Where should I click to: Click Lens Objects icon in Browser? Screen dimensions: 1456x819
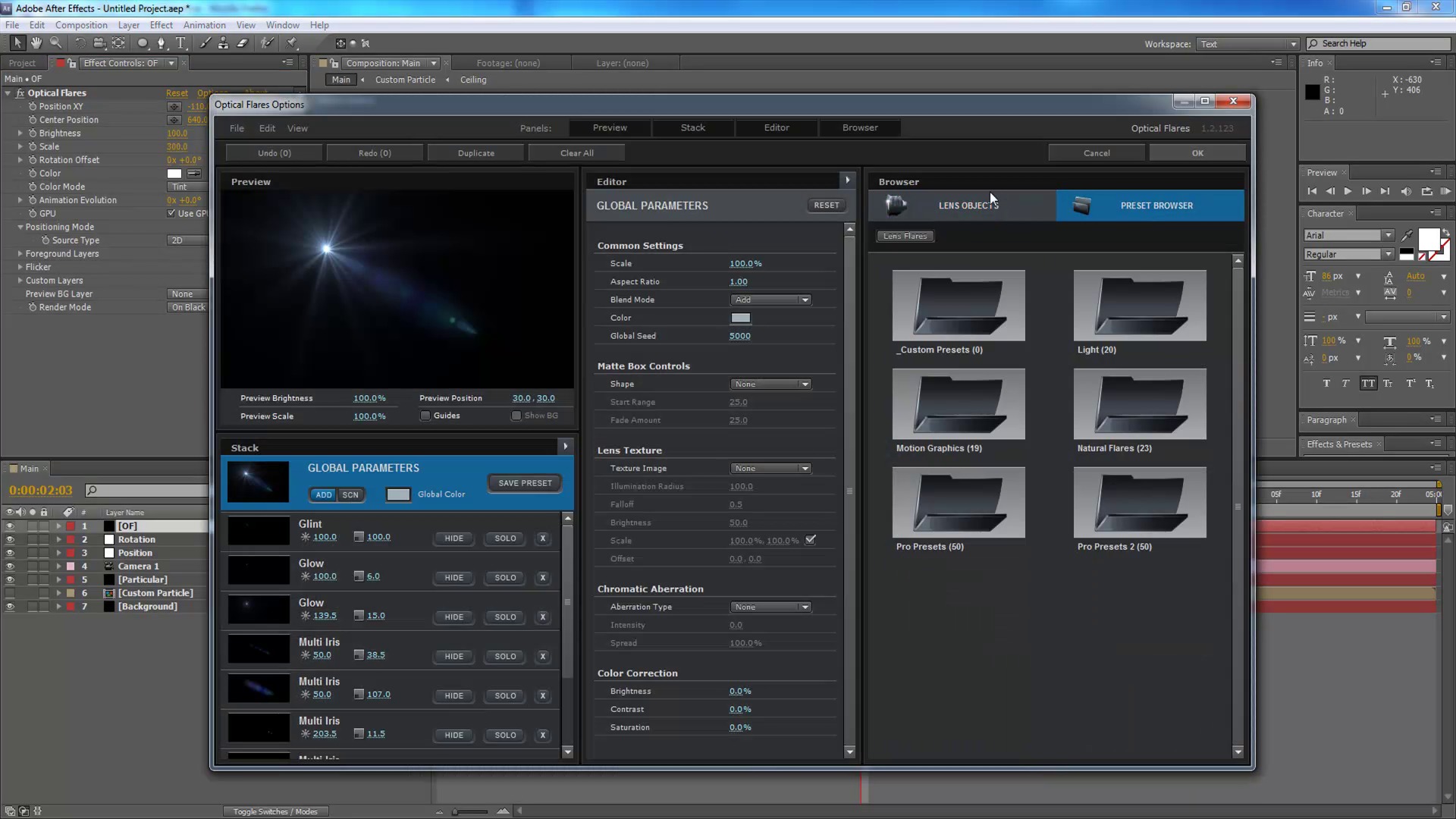(x=896, y=205)
